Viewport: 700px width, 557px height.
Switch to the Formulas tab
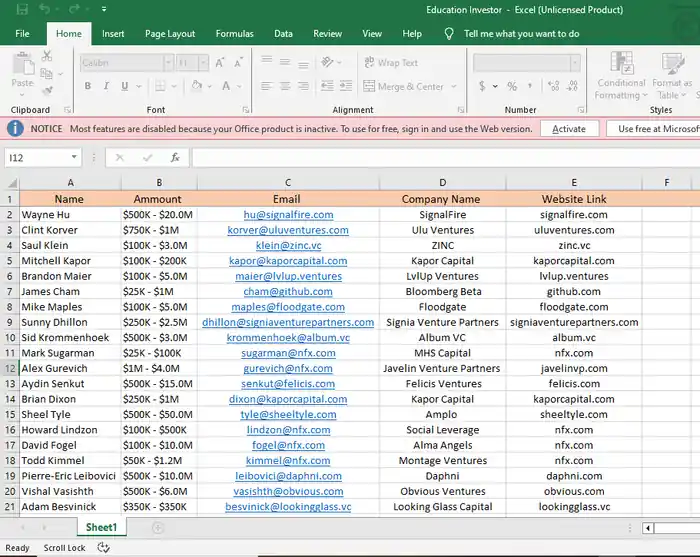234,34
